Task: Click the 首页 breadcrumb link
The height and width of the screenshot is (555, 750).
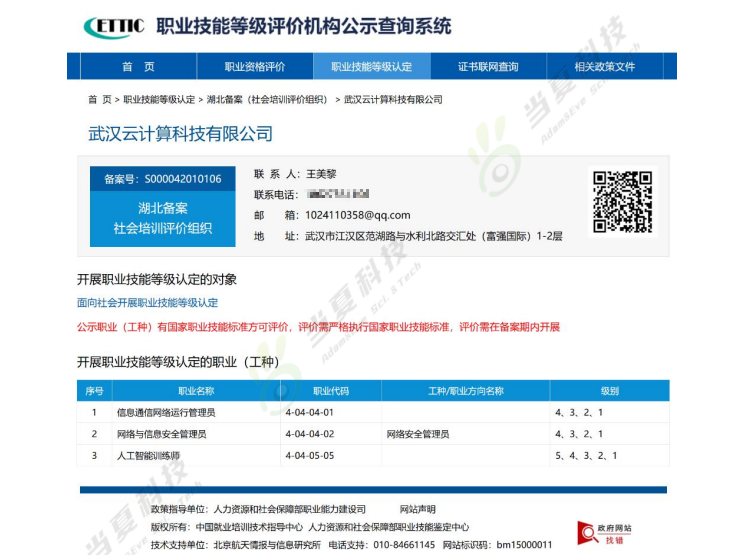Action: click(x=99, y=100)
